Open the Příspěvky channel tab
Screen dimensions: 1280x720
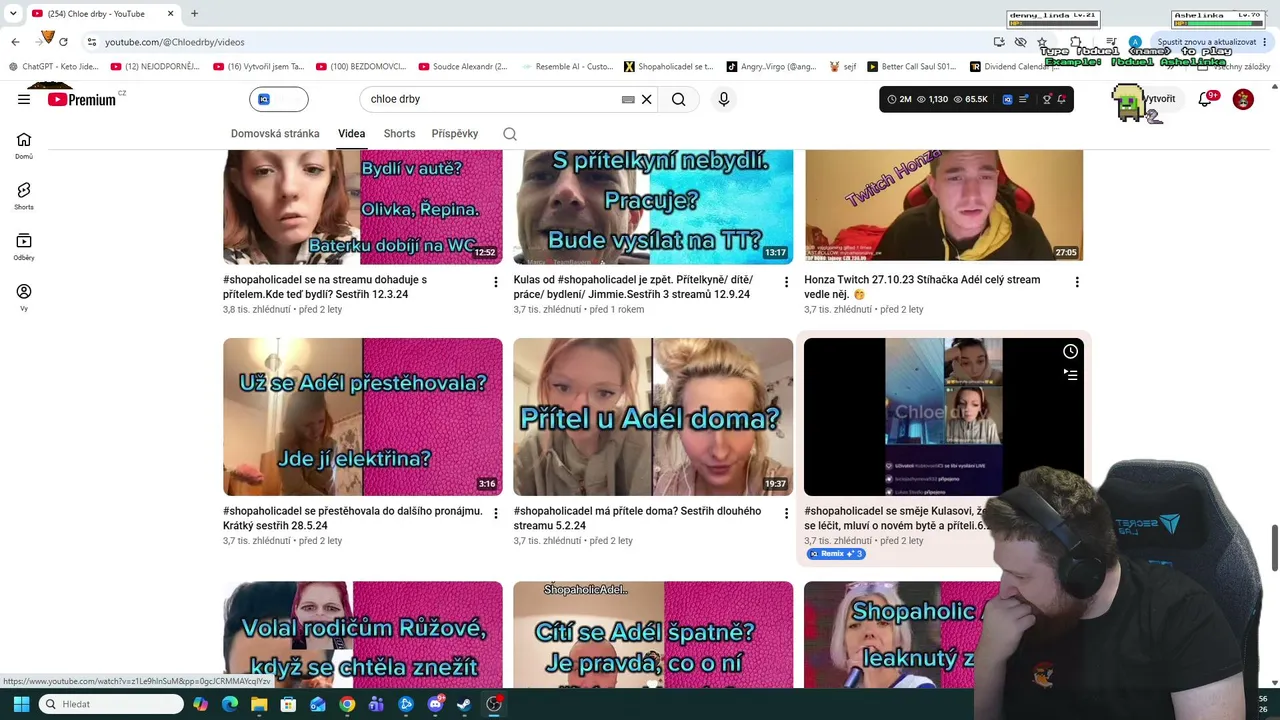[455, 134]
